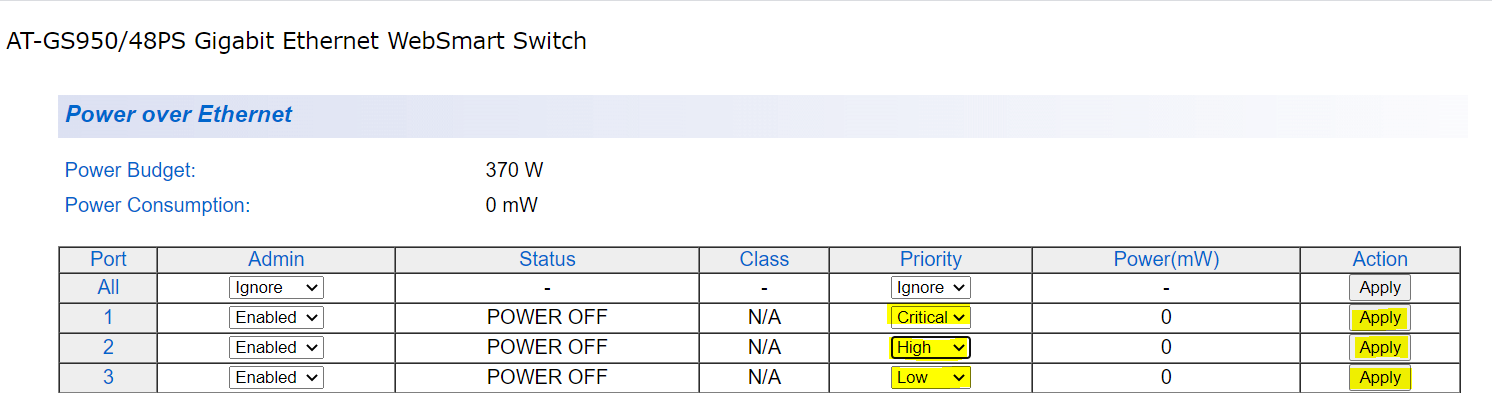
Task: Click the Status column header
Action: pos(547,259)
